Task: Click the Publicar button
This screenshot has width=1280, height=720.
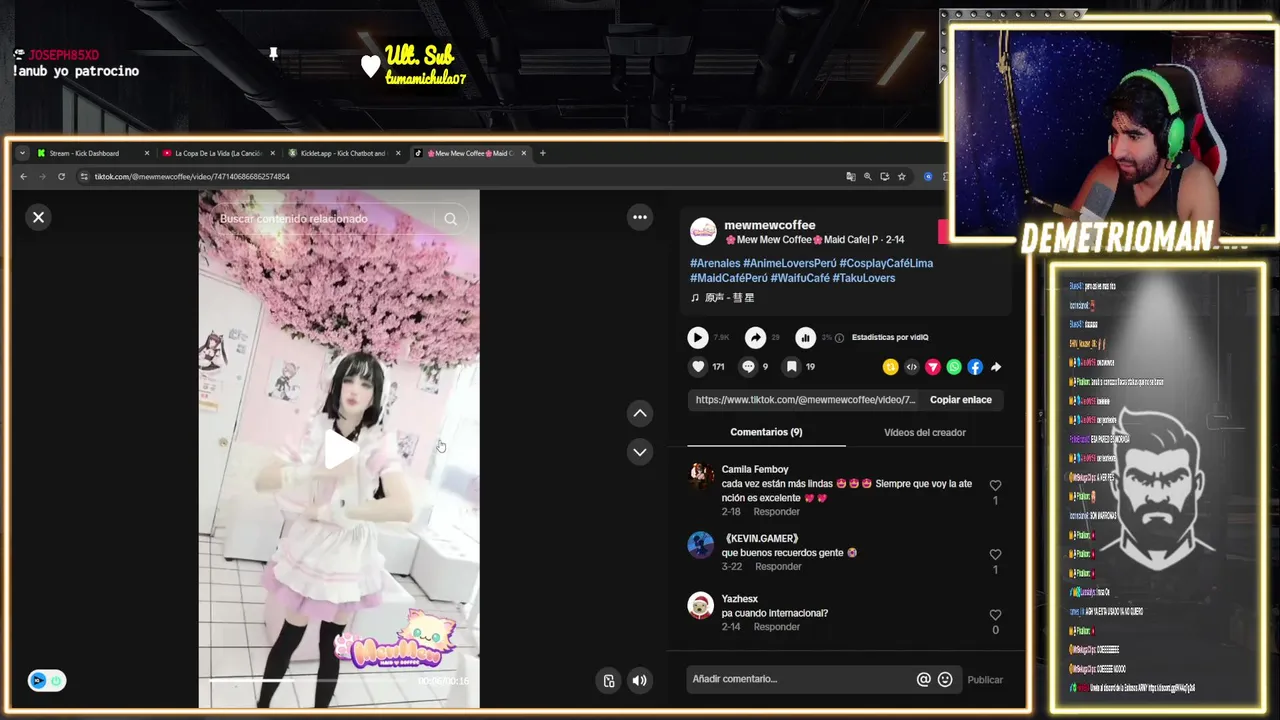Action: tap(985, 680)
